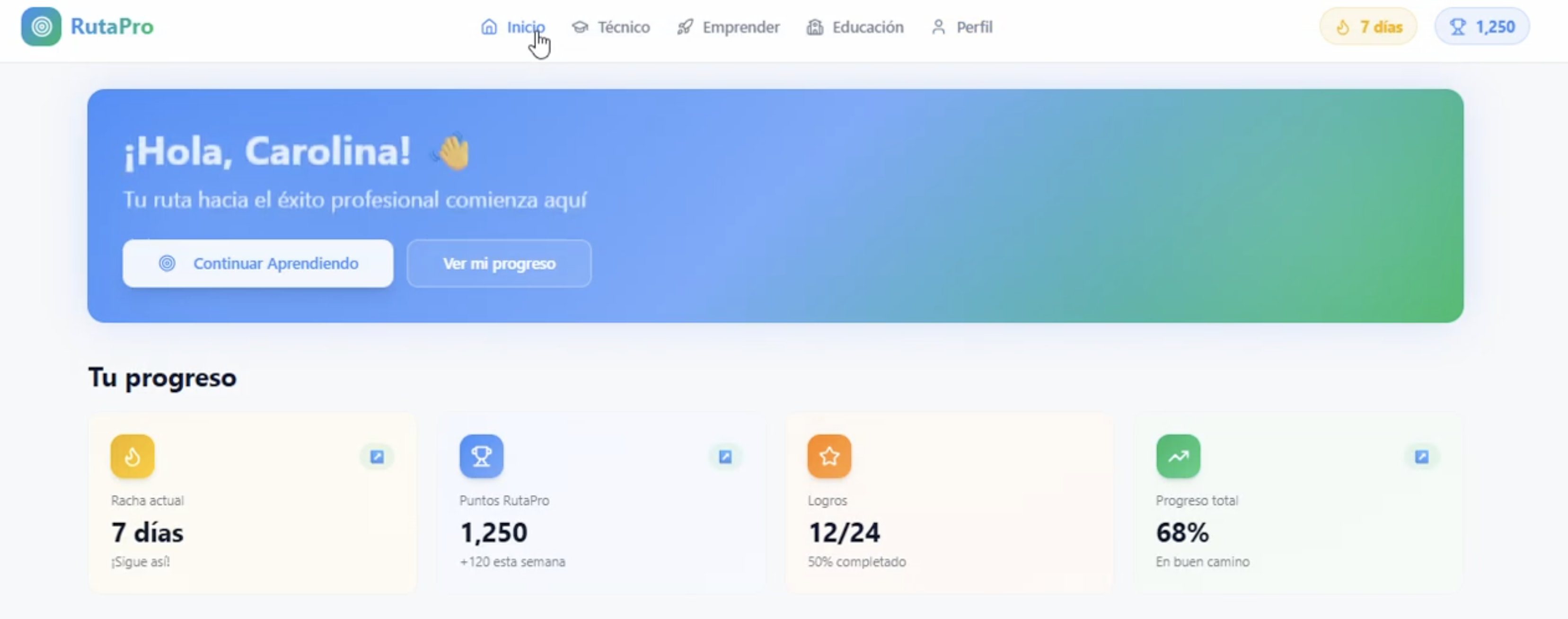Screen dimensions: 1568x619
Task: Click the Continuar Aprendiendo button
Action: 257,263
